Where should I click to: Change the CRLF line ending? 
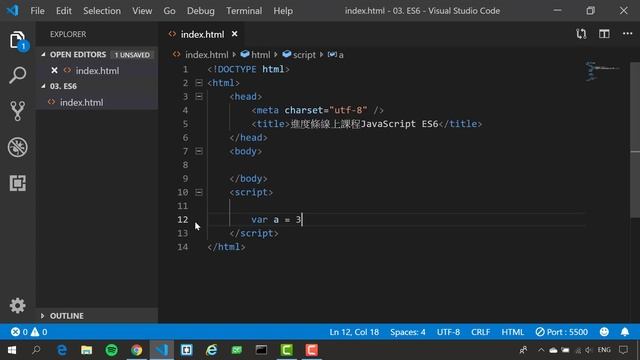point(480,332)
